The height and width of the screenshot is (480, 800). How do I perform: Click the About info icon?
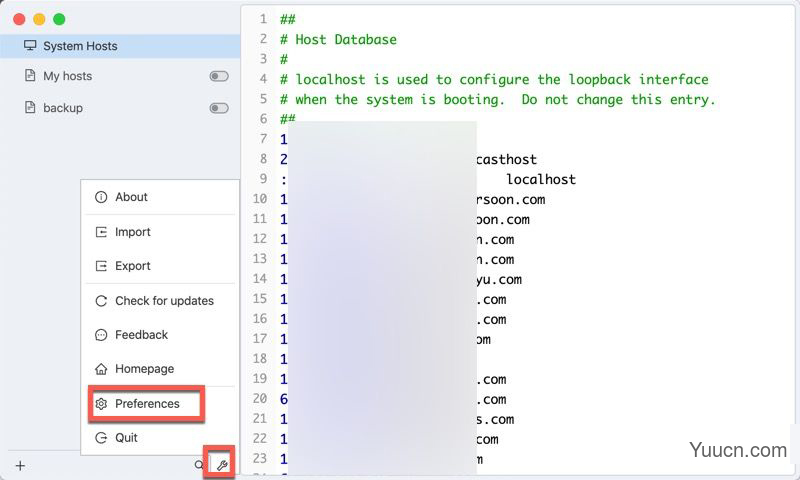(101, 197)
